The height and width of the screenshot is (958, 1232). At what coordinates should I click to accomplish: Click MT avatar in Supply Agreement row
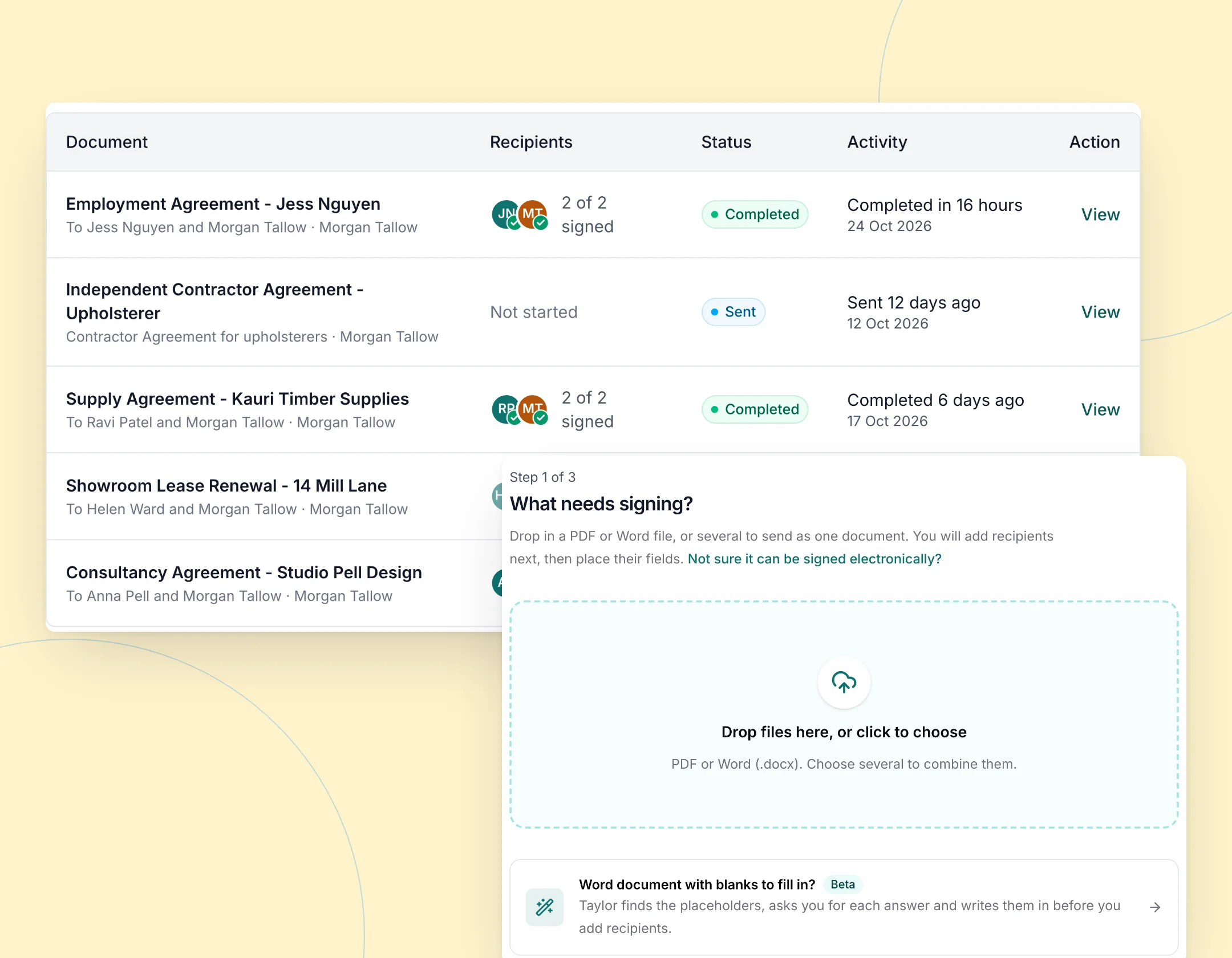(x=533, y=409)
